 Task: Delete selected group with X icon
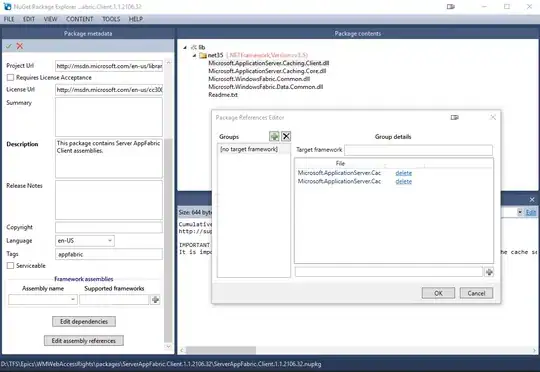pos(286,136)
